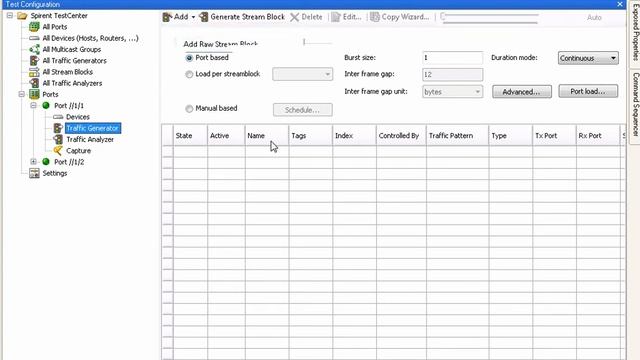
Task: Click the Ports group icon
Action: [x=34, y=95]
